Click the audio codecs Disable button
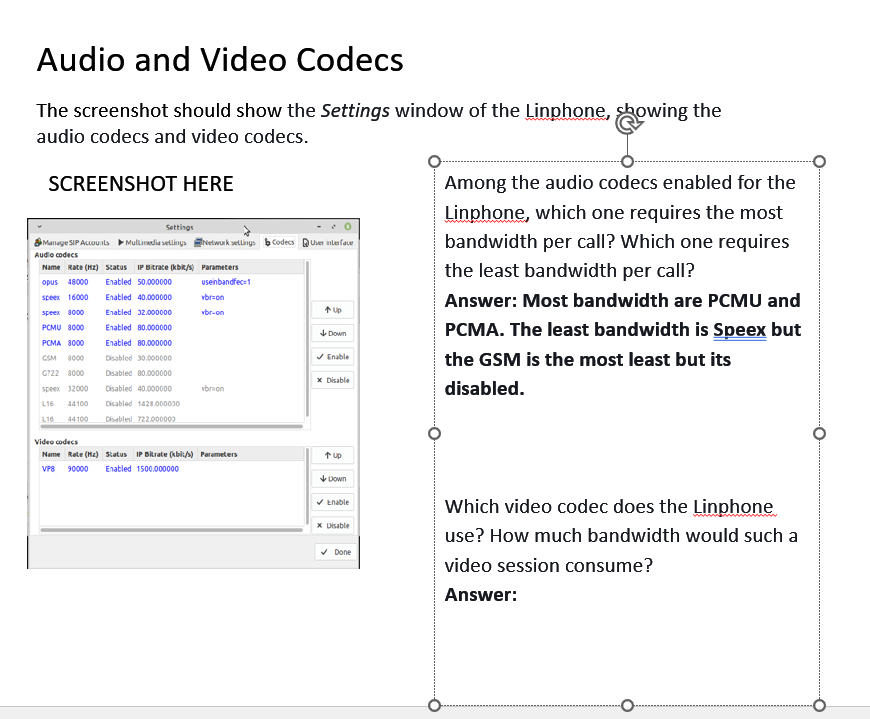This screenshot has height=719, width=870. [333, 380]
